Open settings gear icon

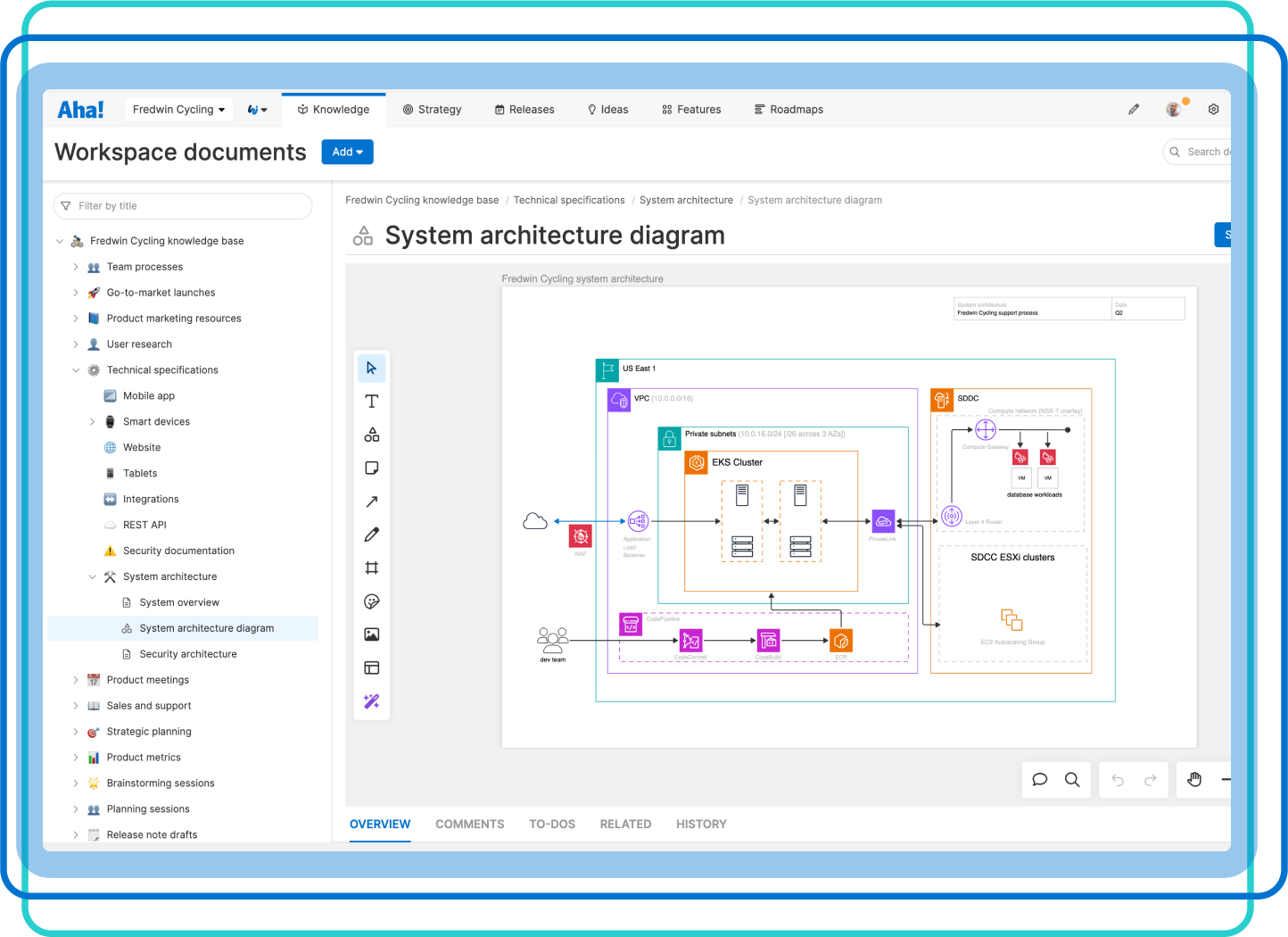tap(1214, 109)
